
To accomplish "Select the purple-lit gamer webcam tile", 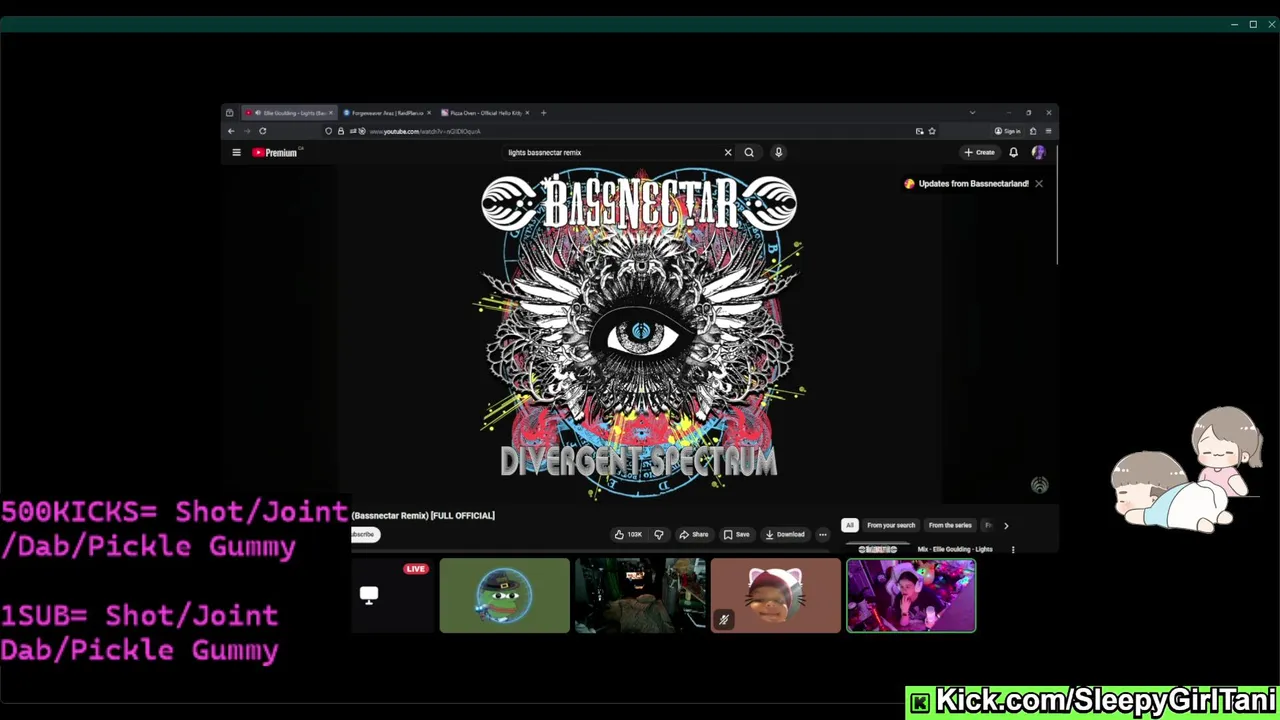I will (x=911, y=595).
